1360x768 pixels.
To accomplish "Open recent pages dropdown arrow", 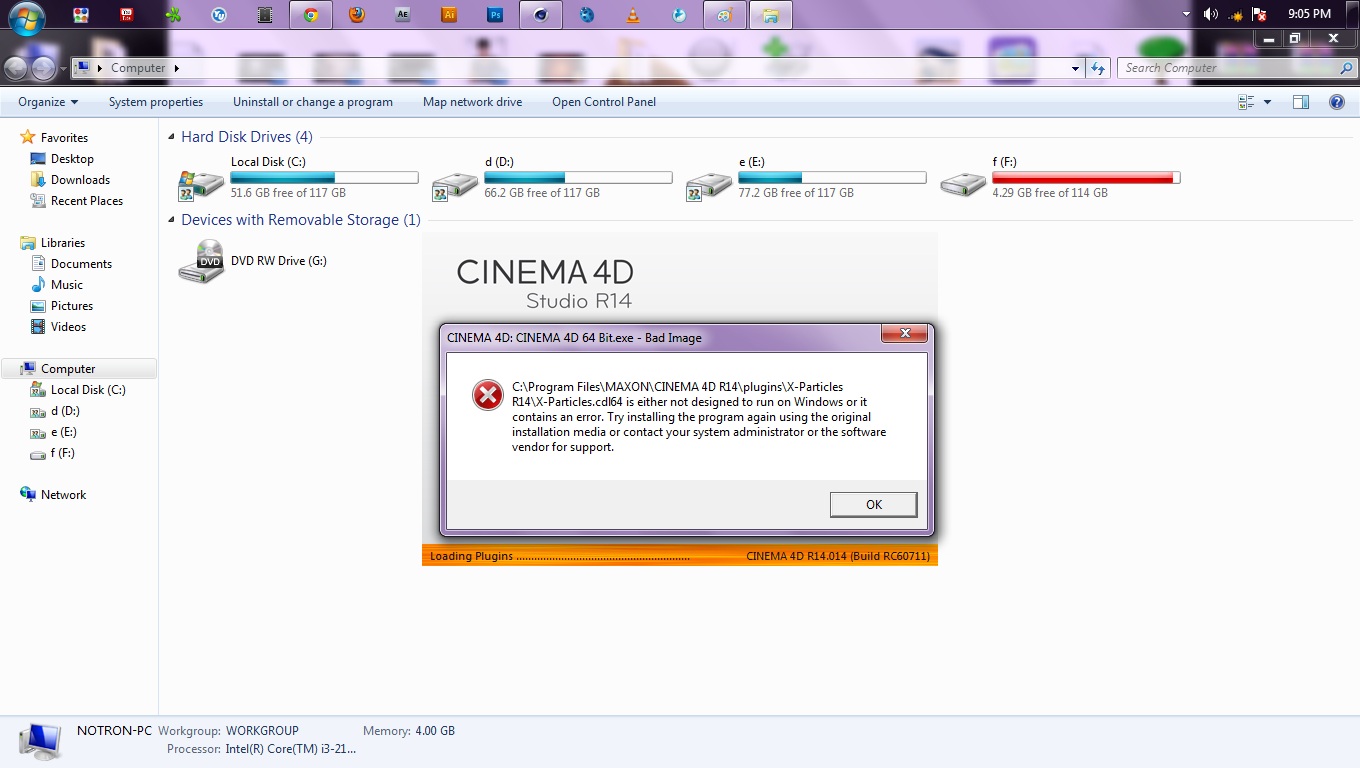I will tap(63, 69).
